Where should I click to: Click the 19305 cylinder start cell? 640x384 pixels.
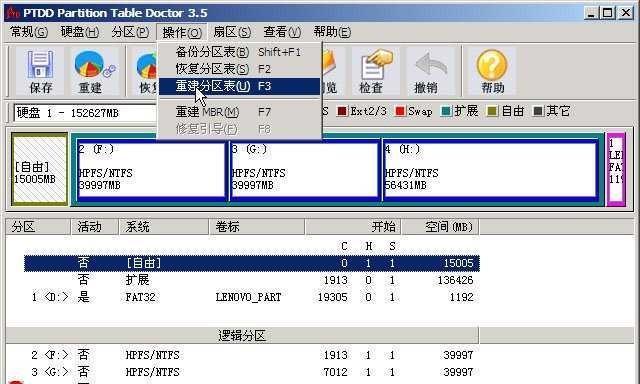coord(333,297)
